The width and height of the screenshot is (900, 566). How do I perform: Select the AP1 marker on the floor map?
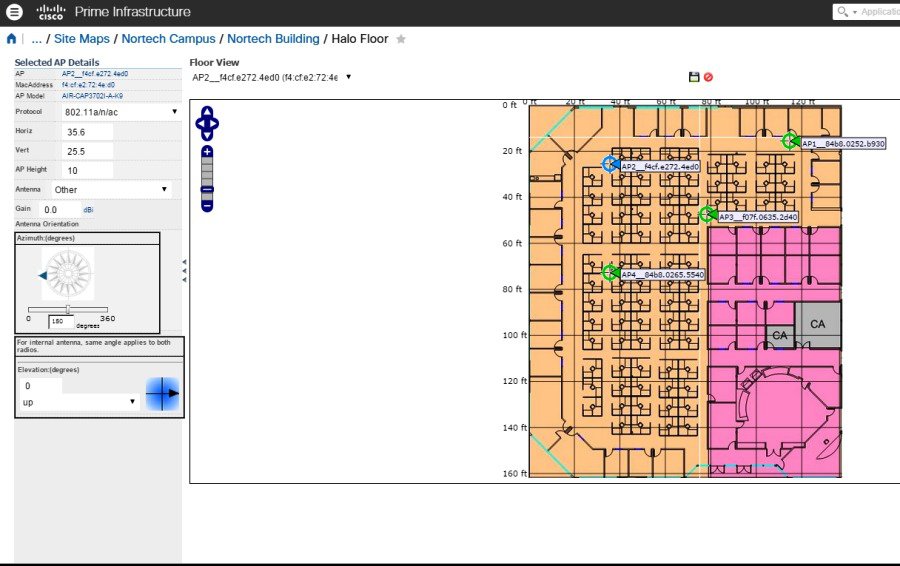point(790,141)
